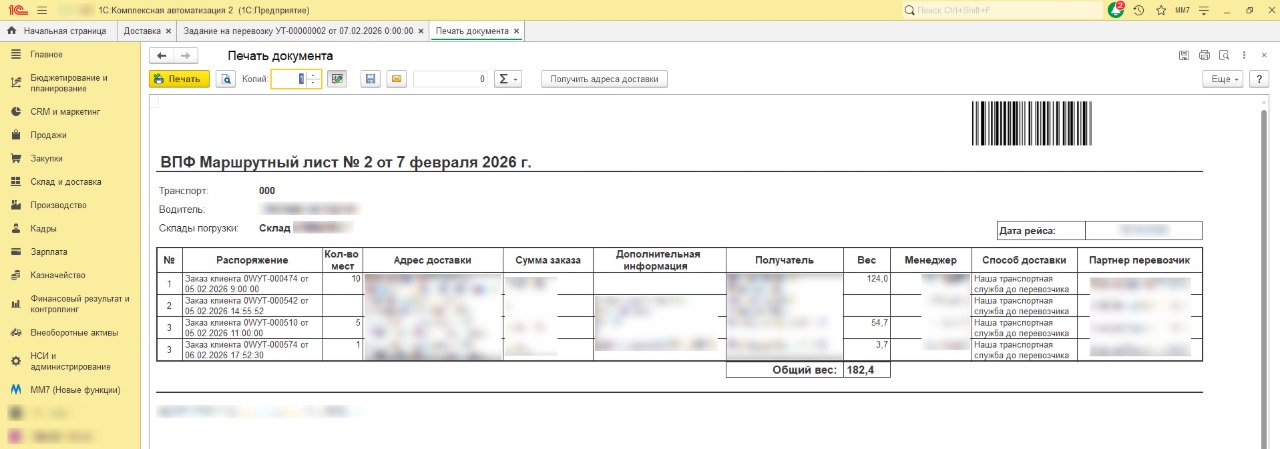This screenshot has width=1280, height=449.
Task: Open MM7 (Новые функции) section
Action: click(x=70, y=390)
